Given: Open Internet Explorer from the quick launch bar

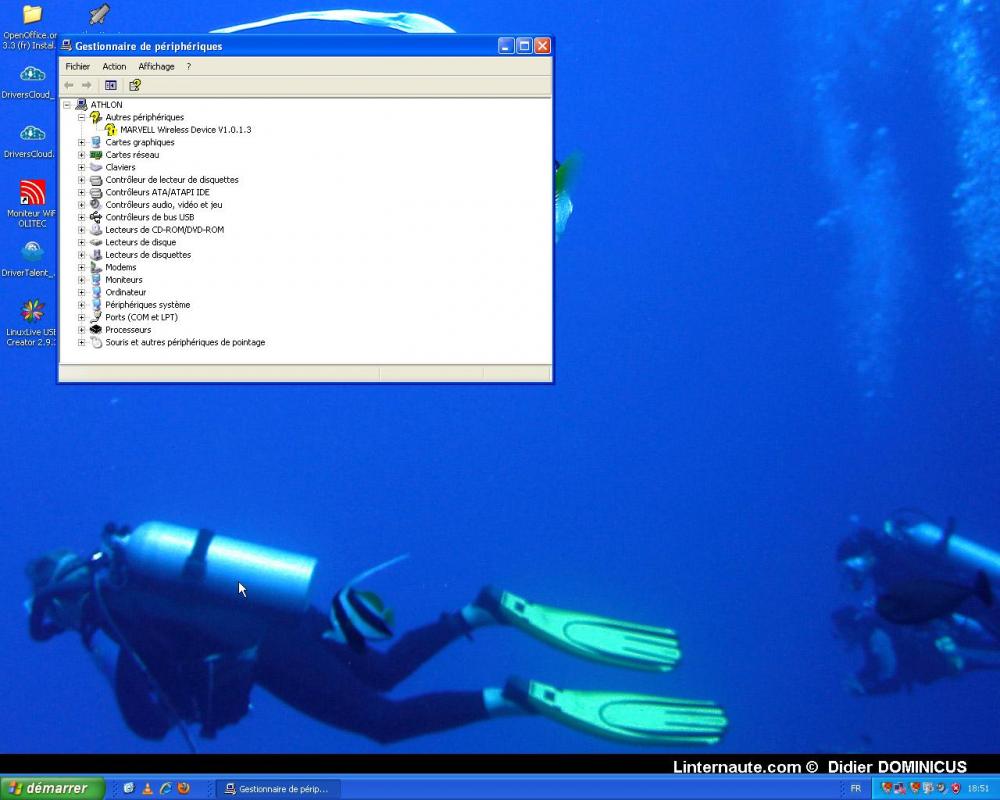Looking at the screenshot, I should click(x=165, y=788).
